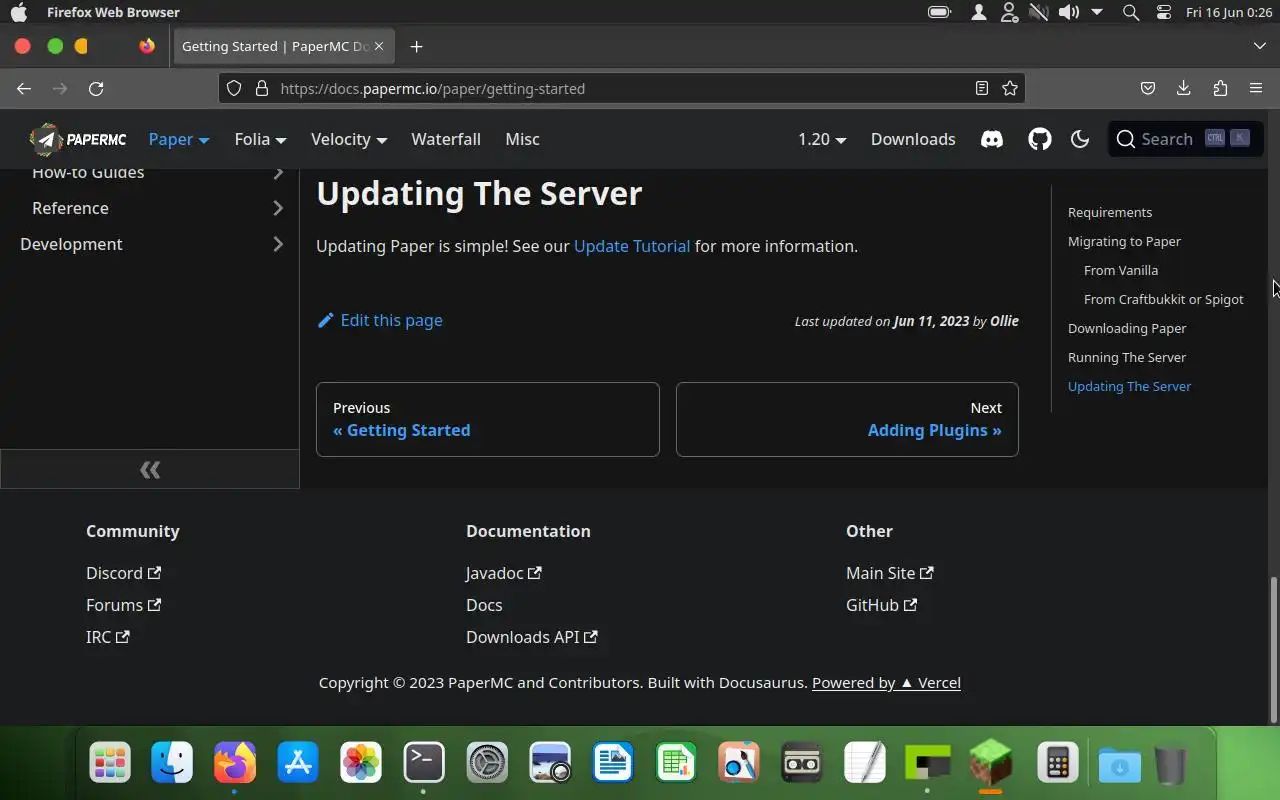
Task: Click the padlock site security icon
Action: (x=262, y=88)
